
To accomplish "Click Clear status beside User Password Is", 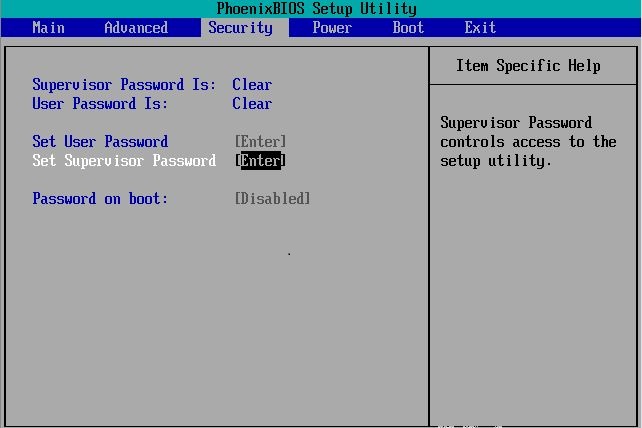I will 252,104.
